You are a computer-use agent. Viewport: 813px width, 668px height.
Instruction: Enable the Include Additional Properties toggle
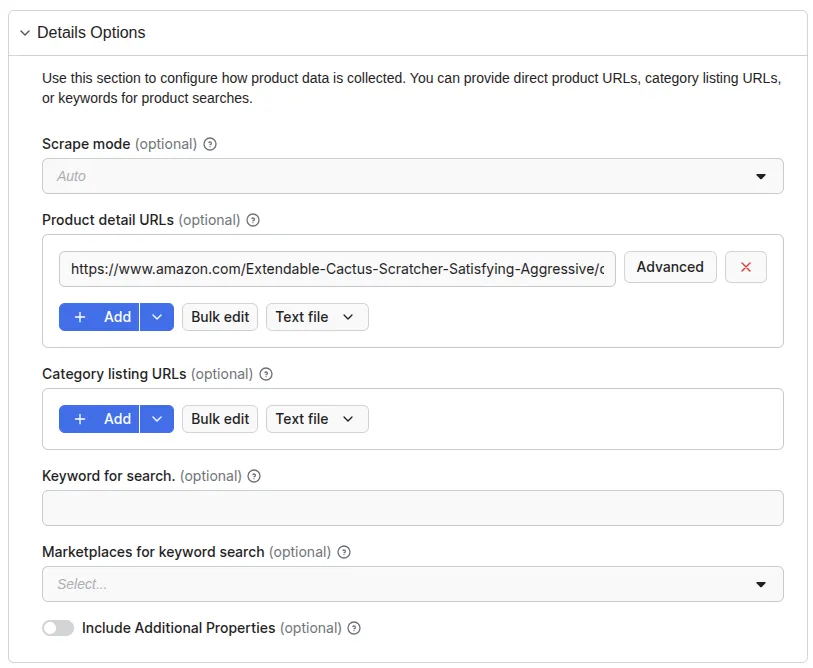[x=57, y=628]
